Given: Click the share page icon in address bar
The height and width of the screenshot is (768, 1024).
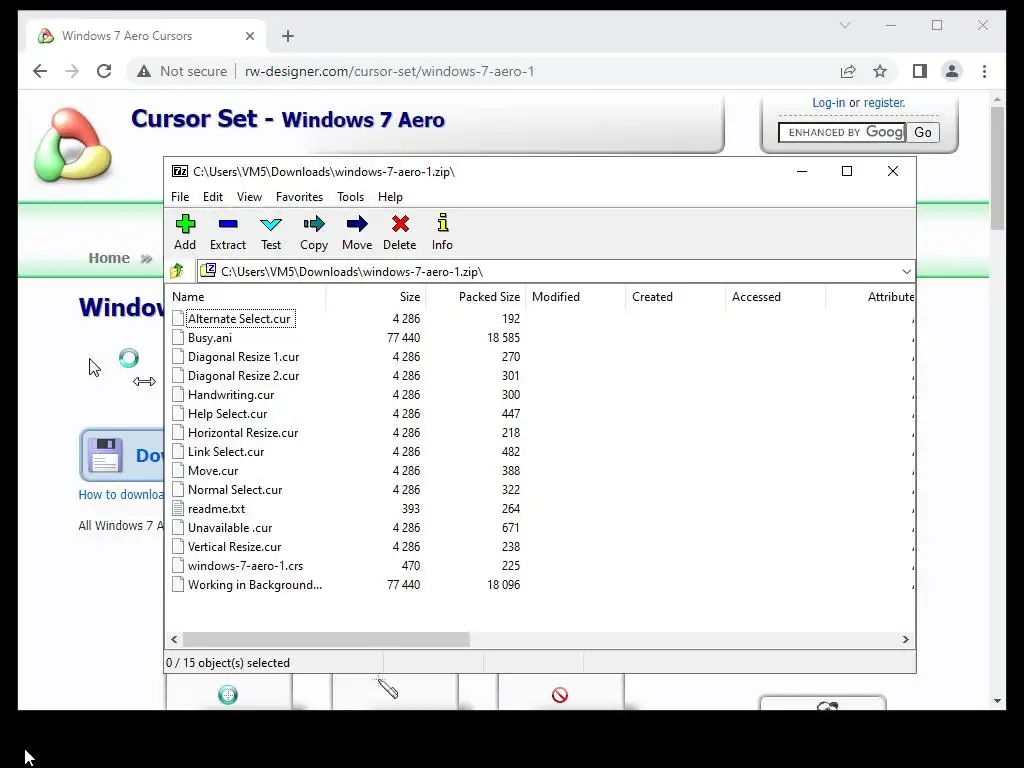Looking at the screenshot, I should point(848,71).
